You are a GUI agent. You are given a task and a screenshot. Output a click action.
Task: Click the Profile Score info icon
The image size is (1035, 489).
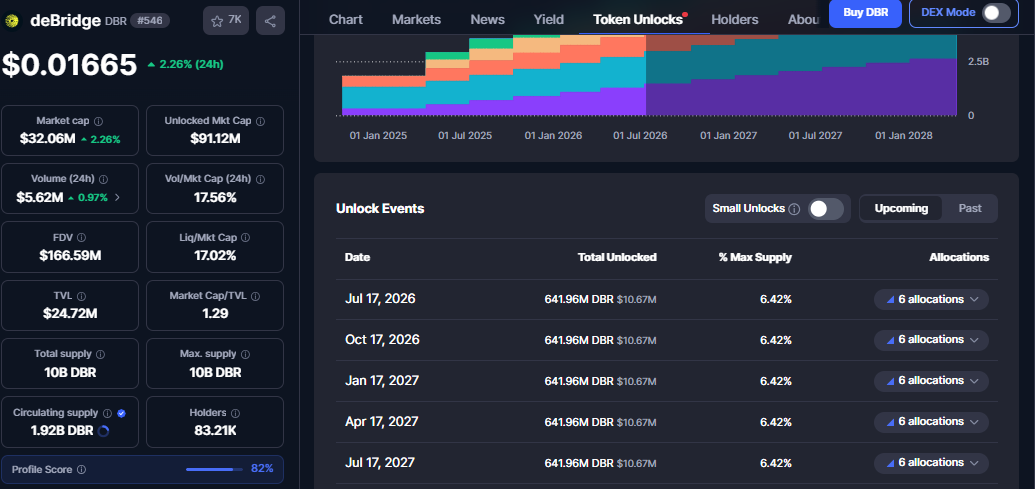pos(81,470)
